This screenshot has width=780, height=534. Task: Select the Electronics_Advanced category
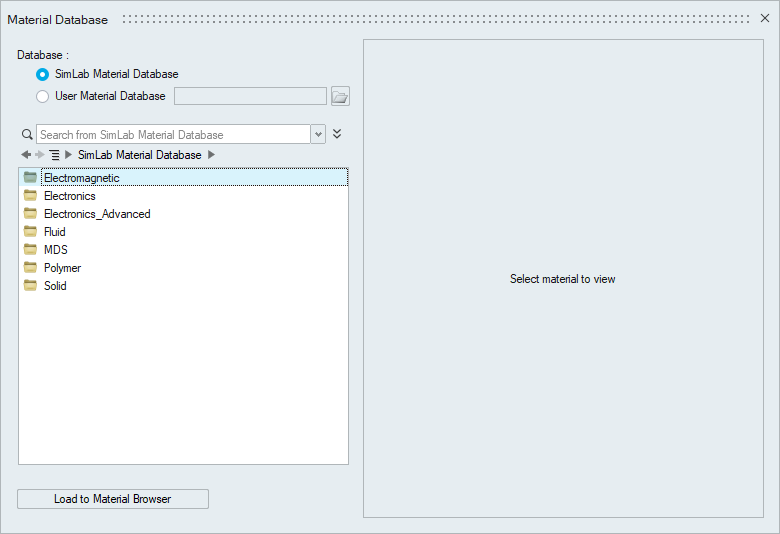97,214
